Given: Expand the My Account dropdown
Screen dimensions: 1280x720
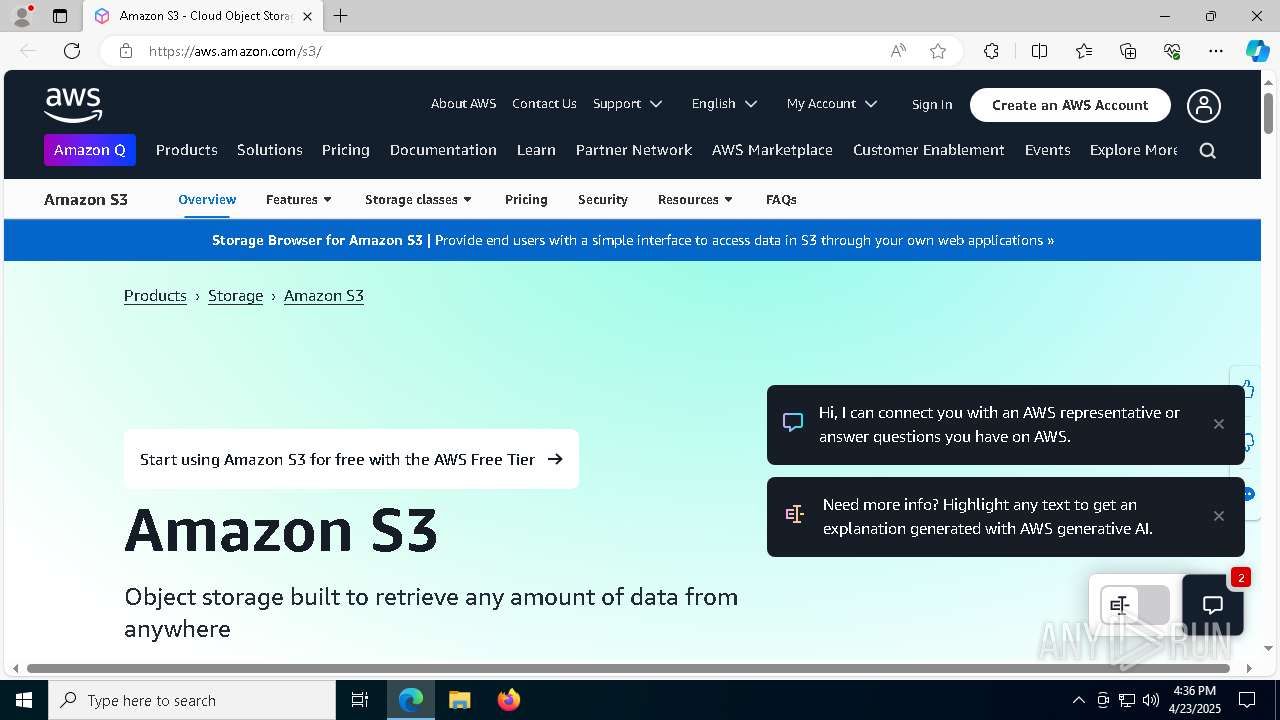Looking at the screenshot, I should (832, 104).
